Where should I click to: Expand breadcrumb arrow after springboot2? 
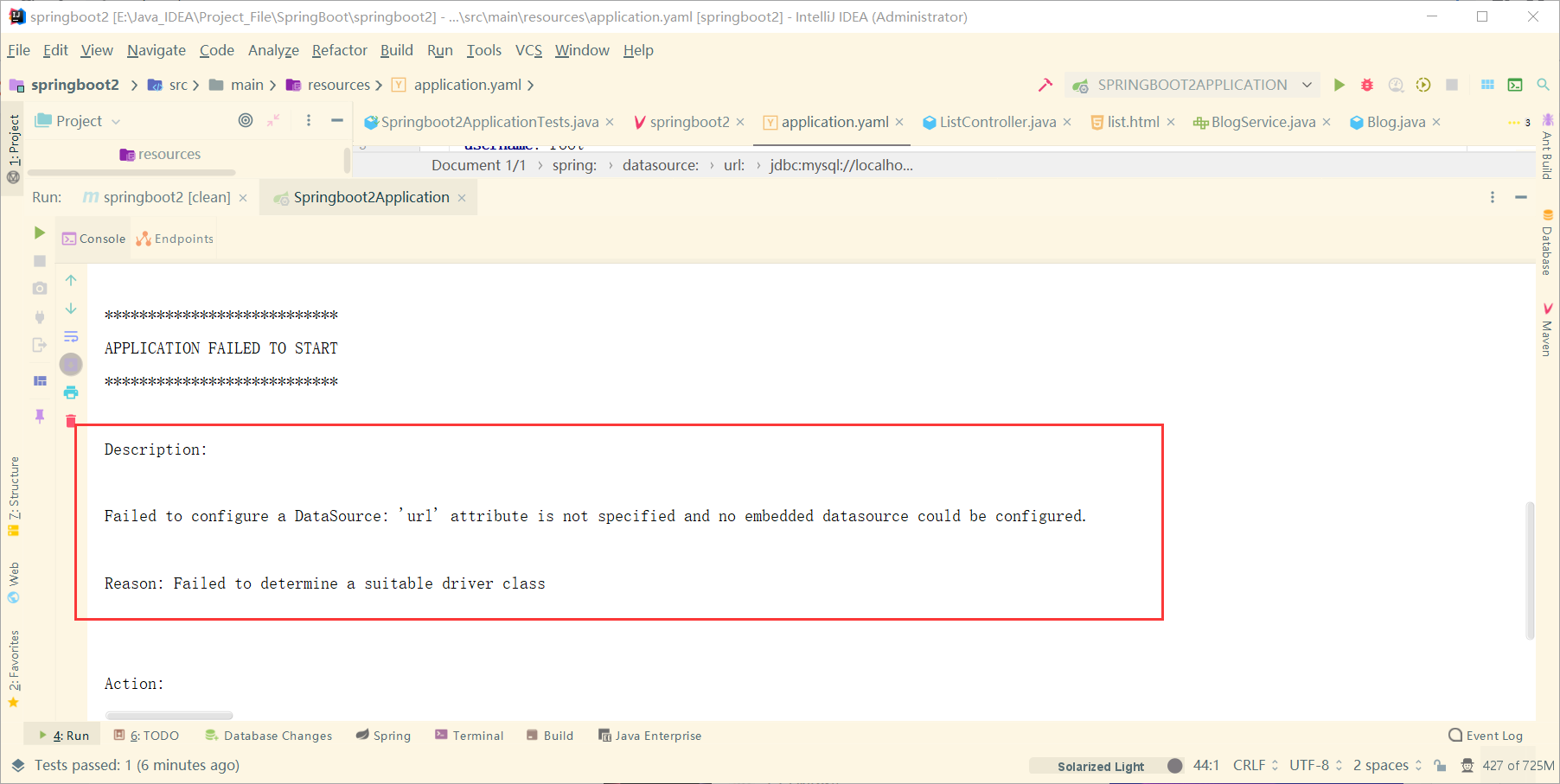(x=134, y=85)
